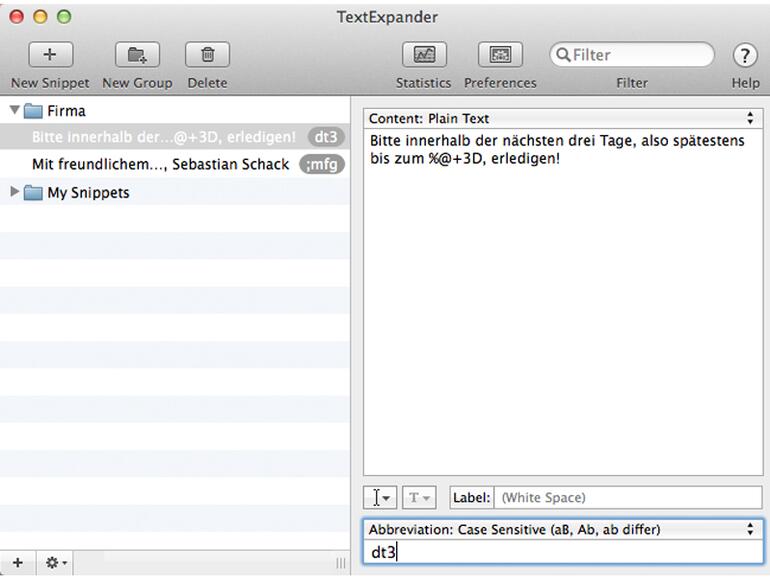Open the Statistics panel
Image resolution: width=770 pixels, height=578 pixels.
pos(424,55)
